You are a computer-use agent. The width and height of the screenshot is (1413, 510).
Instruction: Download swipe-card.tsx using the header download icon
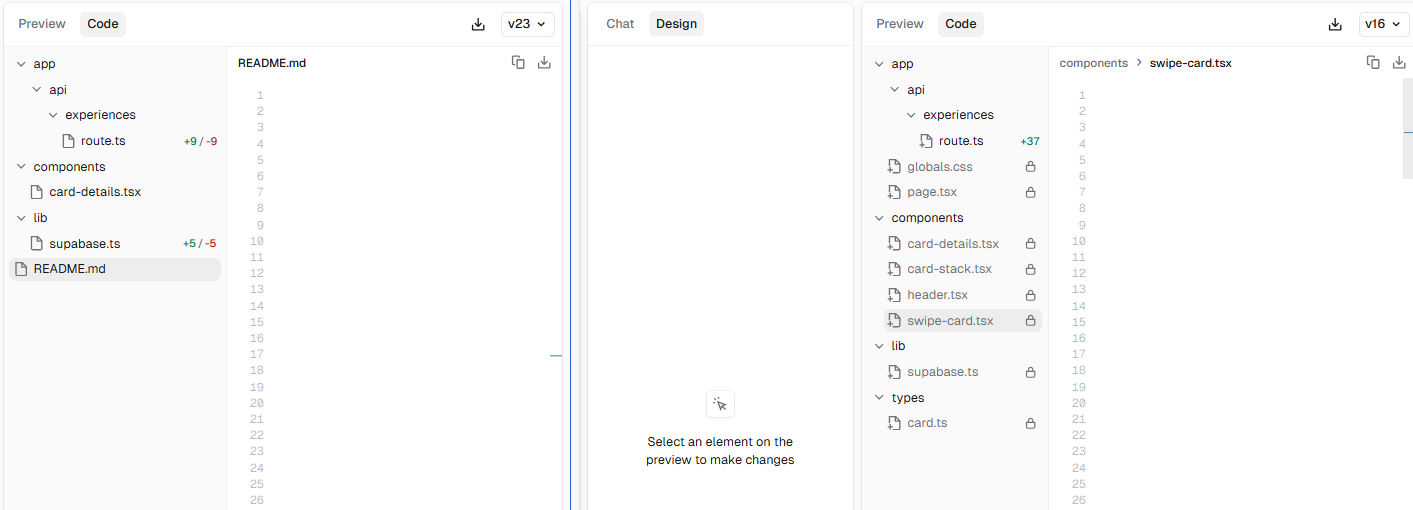(x=1400, y=62)
